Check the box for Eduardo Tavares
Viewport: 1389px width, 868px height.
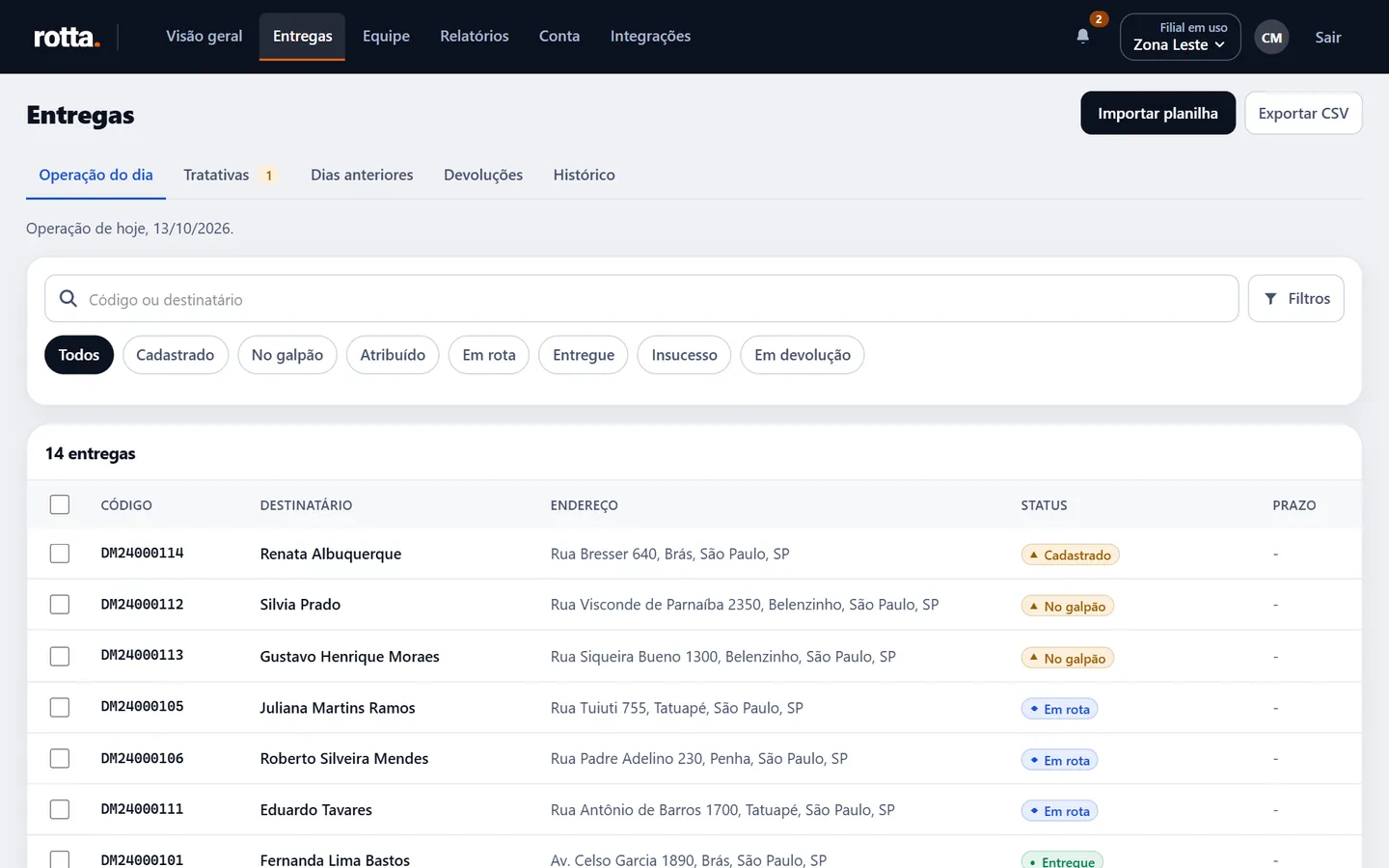point(60,809)
